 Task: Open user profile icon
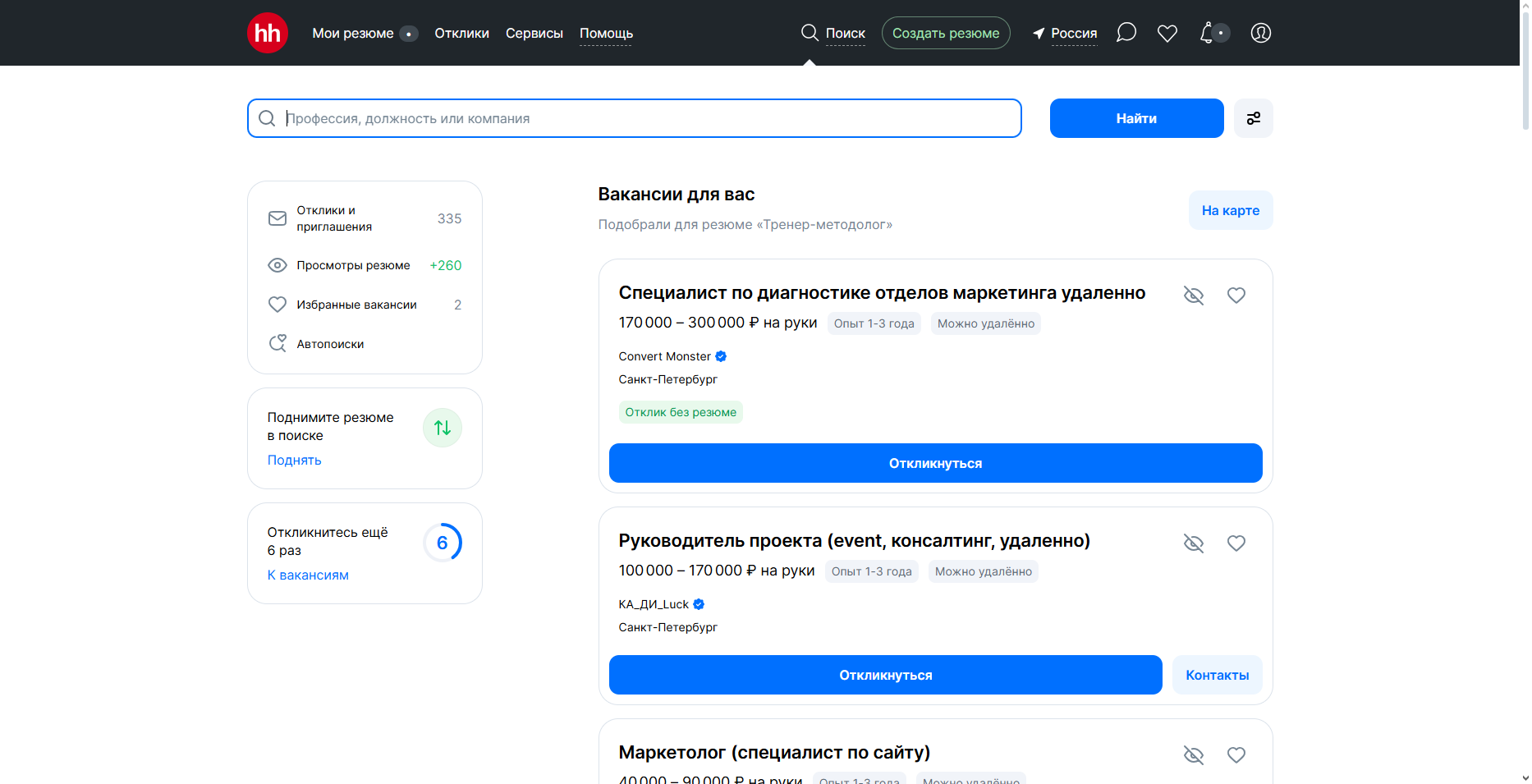[1260, 33]
